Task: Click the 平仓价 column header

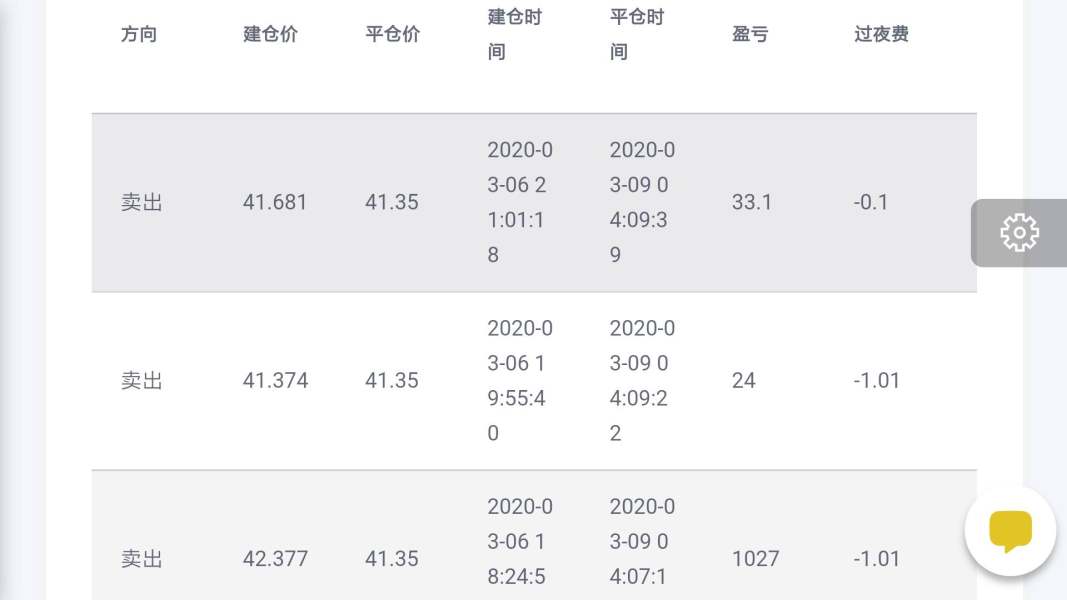Action: 392,34
